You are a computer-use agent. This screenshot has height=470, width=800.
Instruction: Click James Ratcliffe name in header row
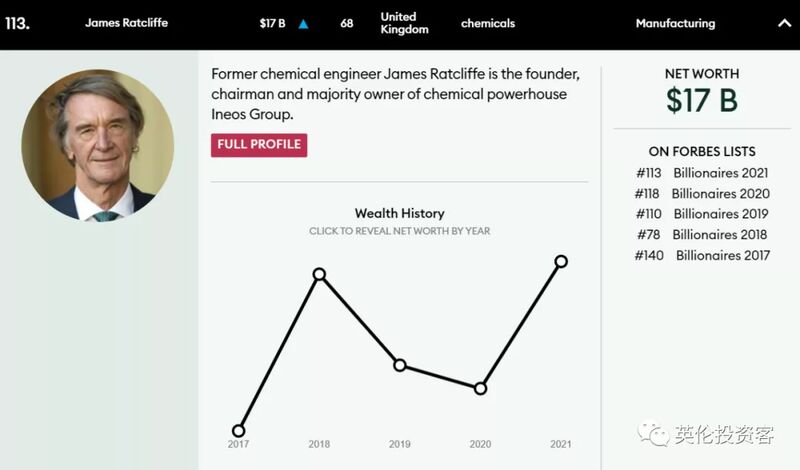(126, 23)
